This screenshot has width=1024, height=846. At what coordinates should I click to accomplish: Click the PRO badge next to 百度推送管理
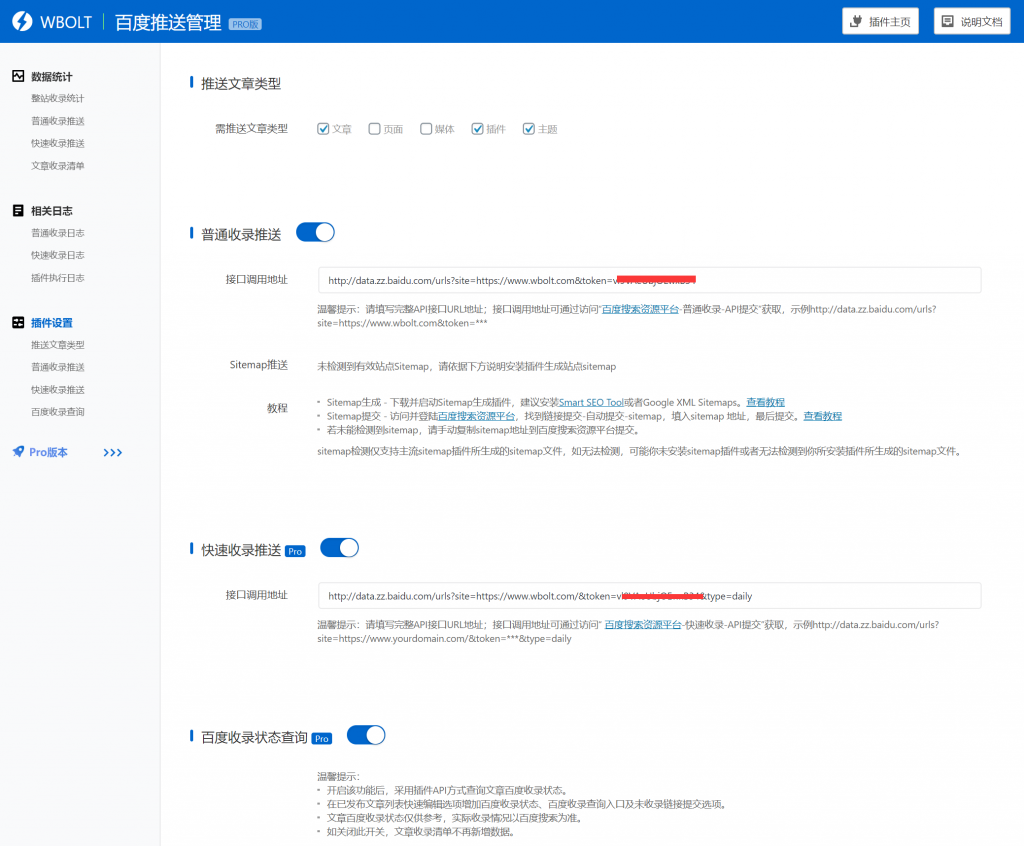[x=244, y=23]
